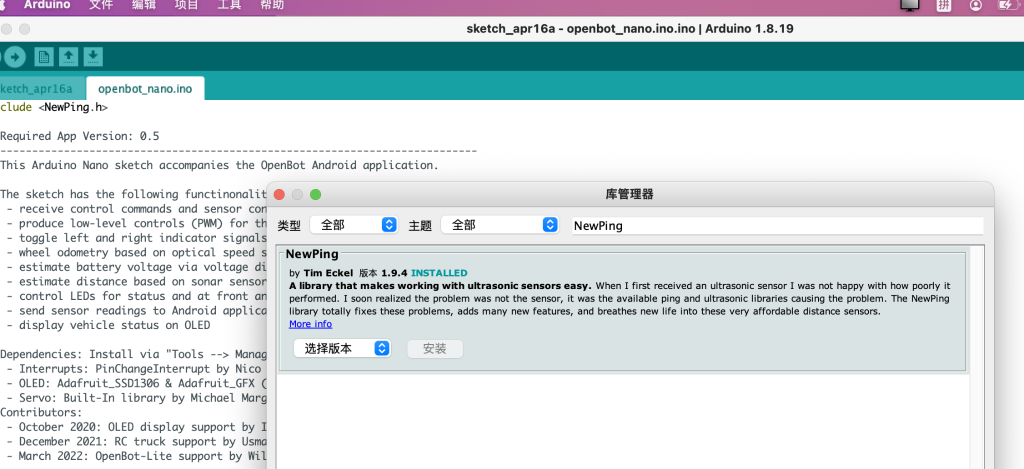Switch to the sketch_apr16a tab
This screenshot has width=1024, height=469.
[x=42, y=89]
